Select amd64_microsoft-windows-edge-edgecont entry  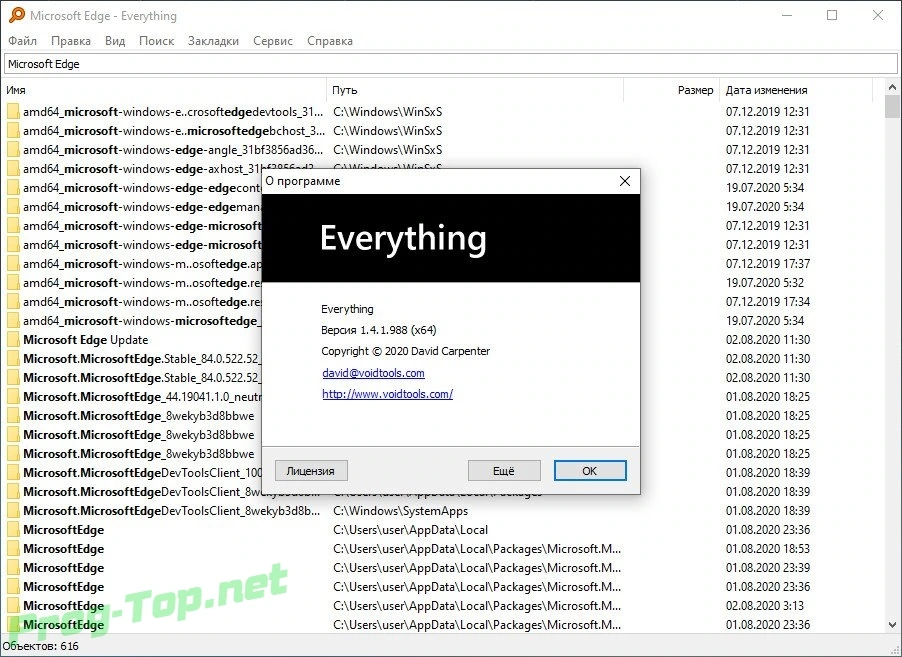point(142,188)
